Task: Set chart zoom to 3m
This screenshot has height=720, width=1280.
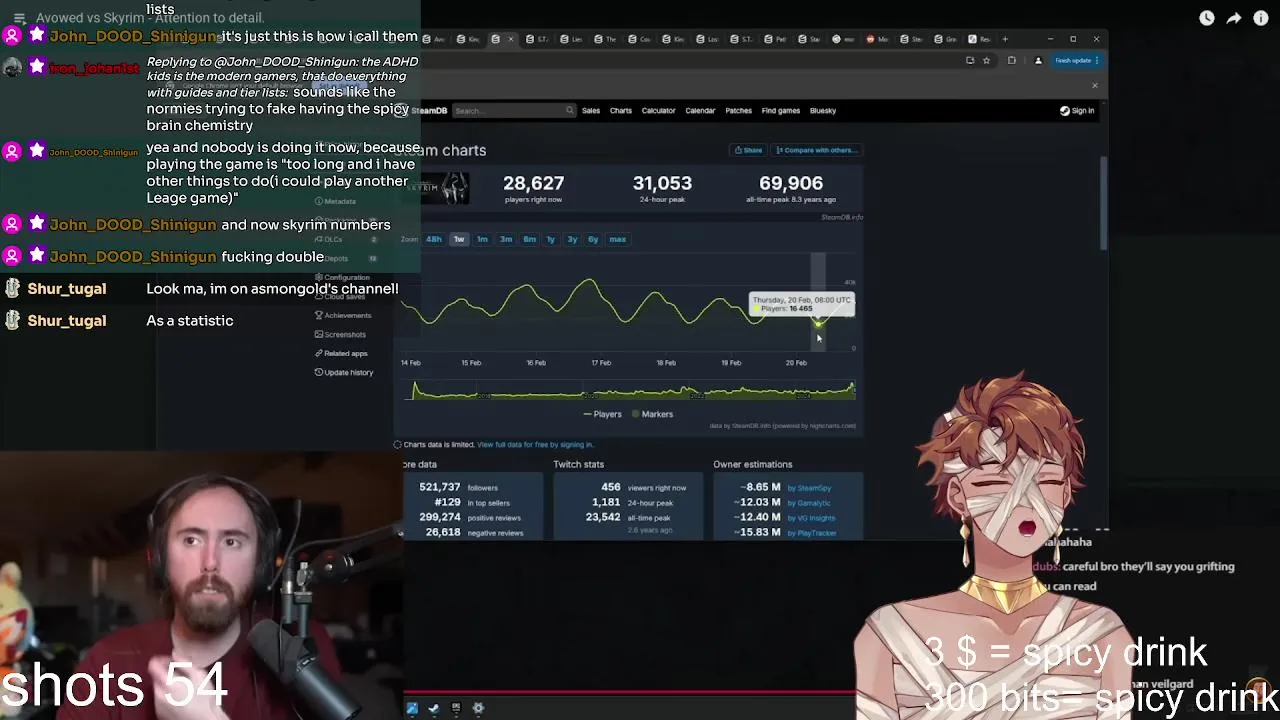Action: [506, 239]
